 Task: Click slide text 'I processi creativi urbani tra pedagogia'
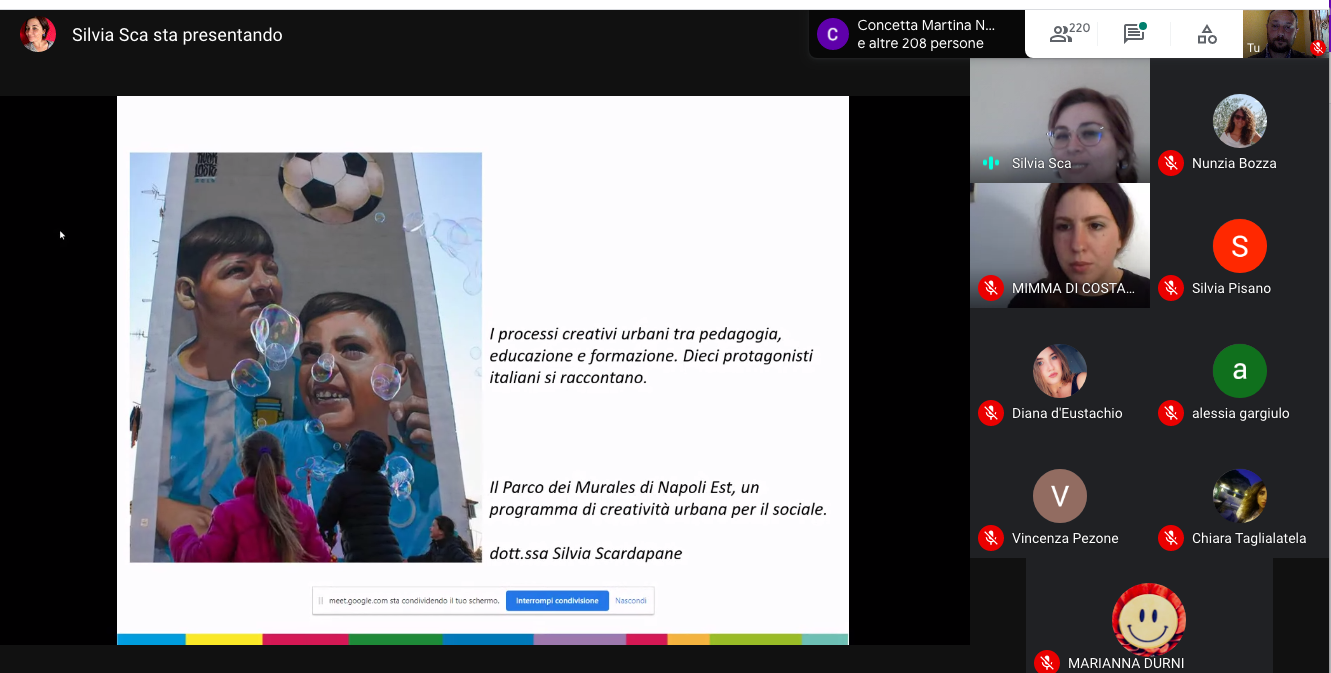pos(636,334)
